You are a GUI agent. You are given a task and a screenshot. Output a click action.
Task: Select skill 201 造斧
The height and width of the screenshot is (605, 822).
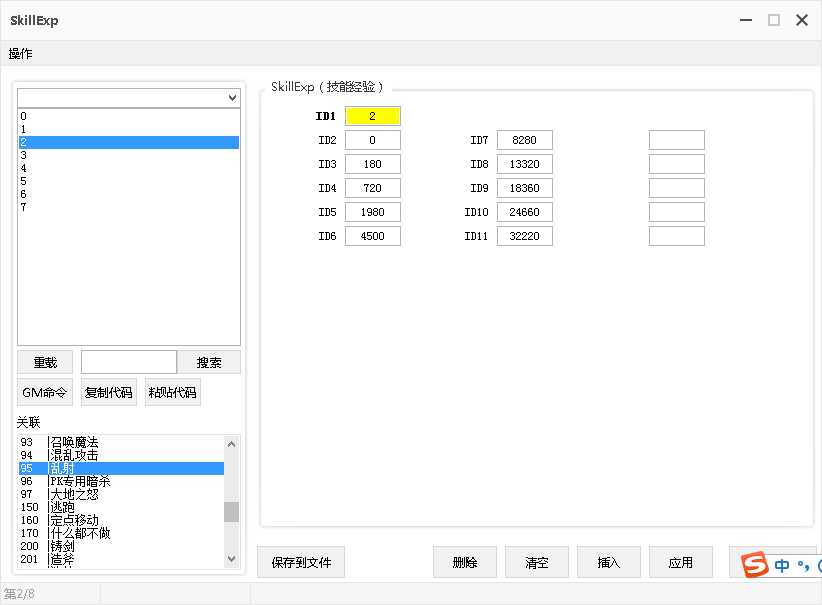(x=121, y=559)
